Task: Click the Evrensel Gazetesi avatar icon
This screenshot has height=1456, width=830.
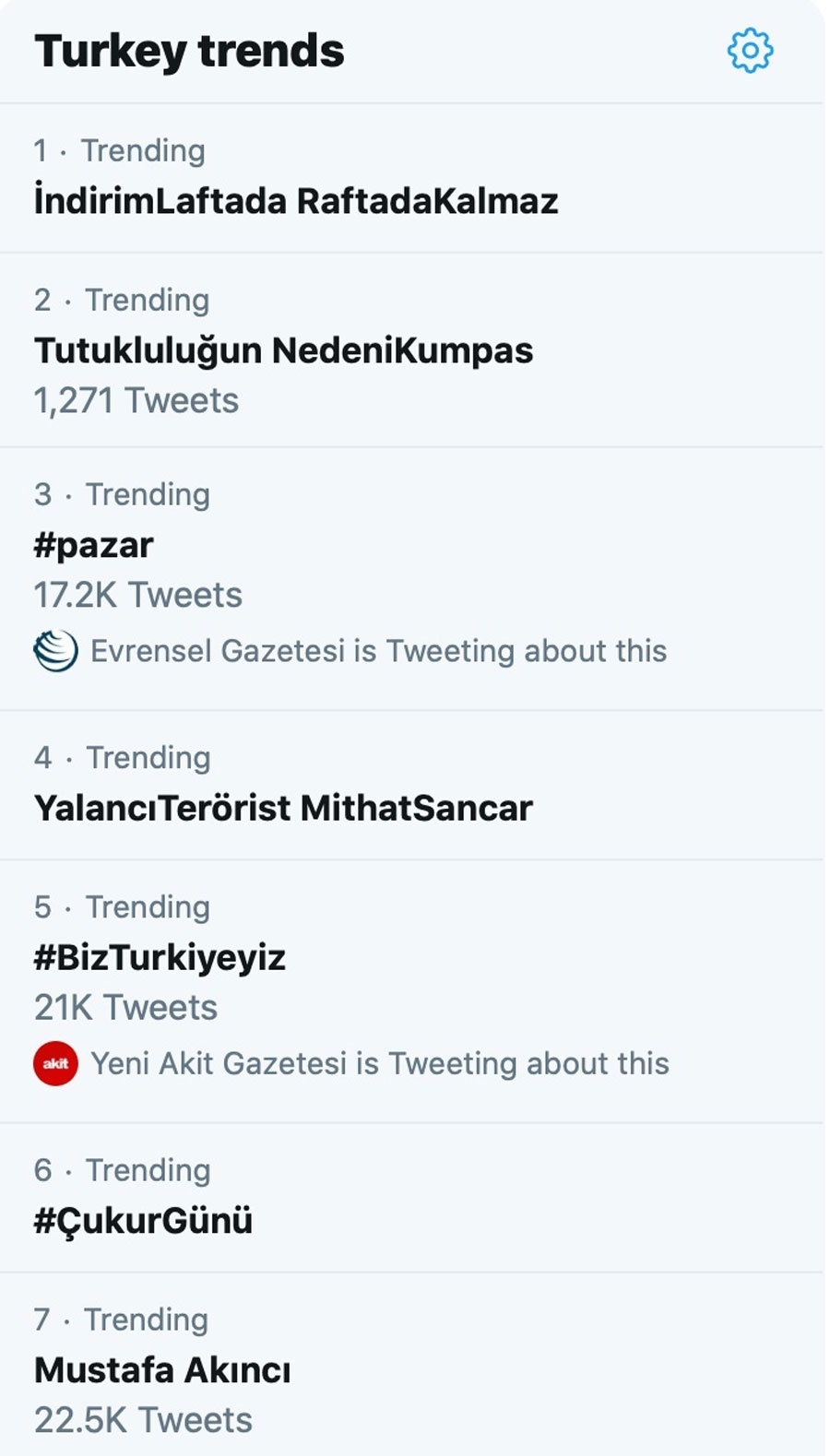Action: [55, 651]
